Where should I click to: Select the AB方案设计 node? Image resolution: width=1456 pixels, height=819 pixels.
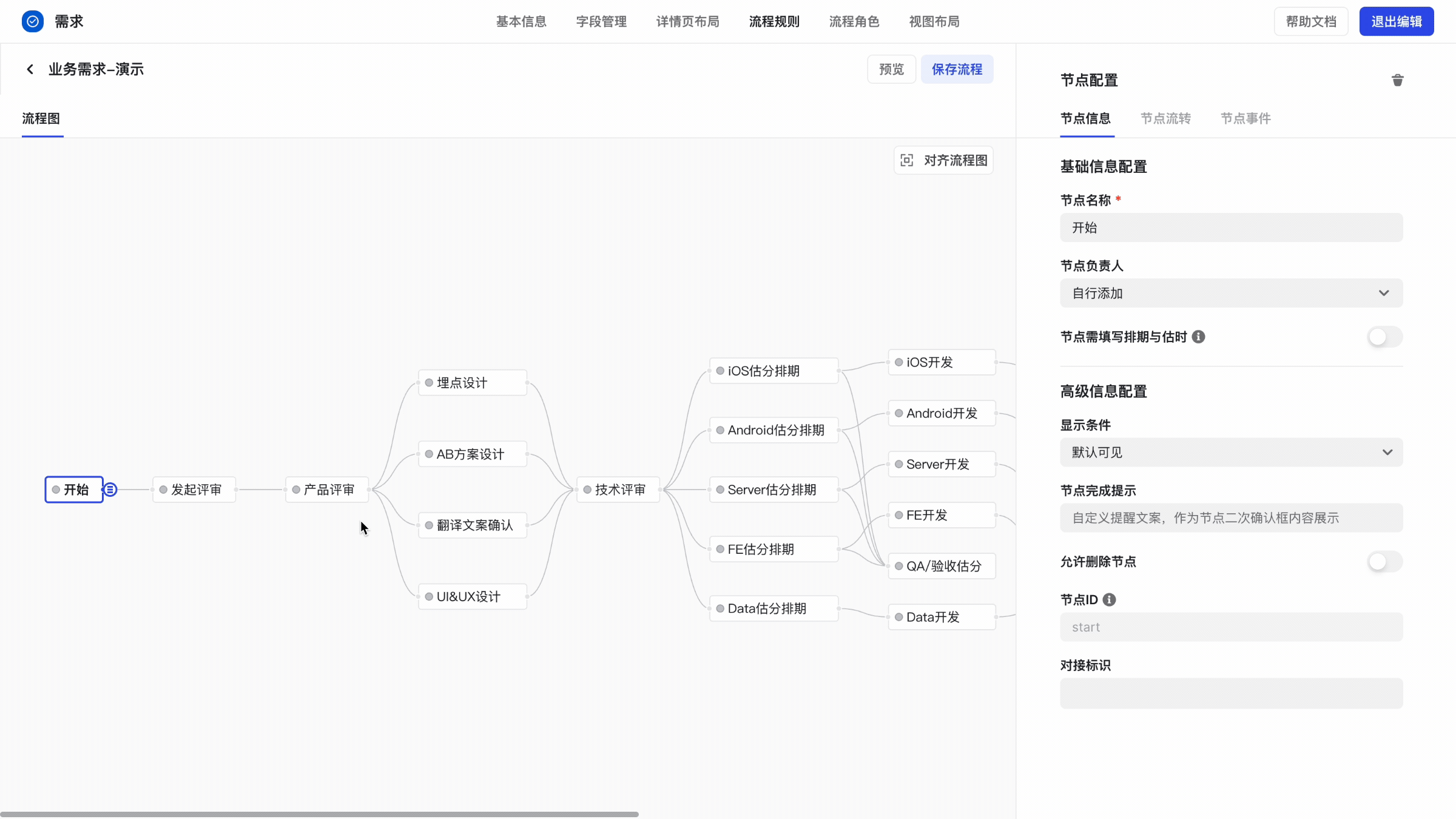point(473,454)
